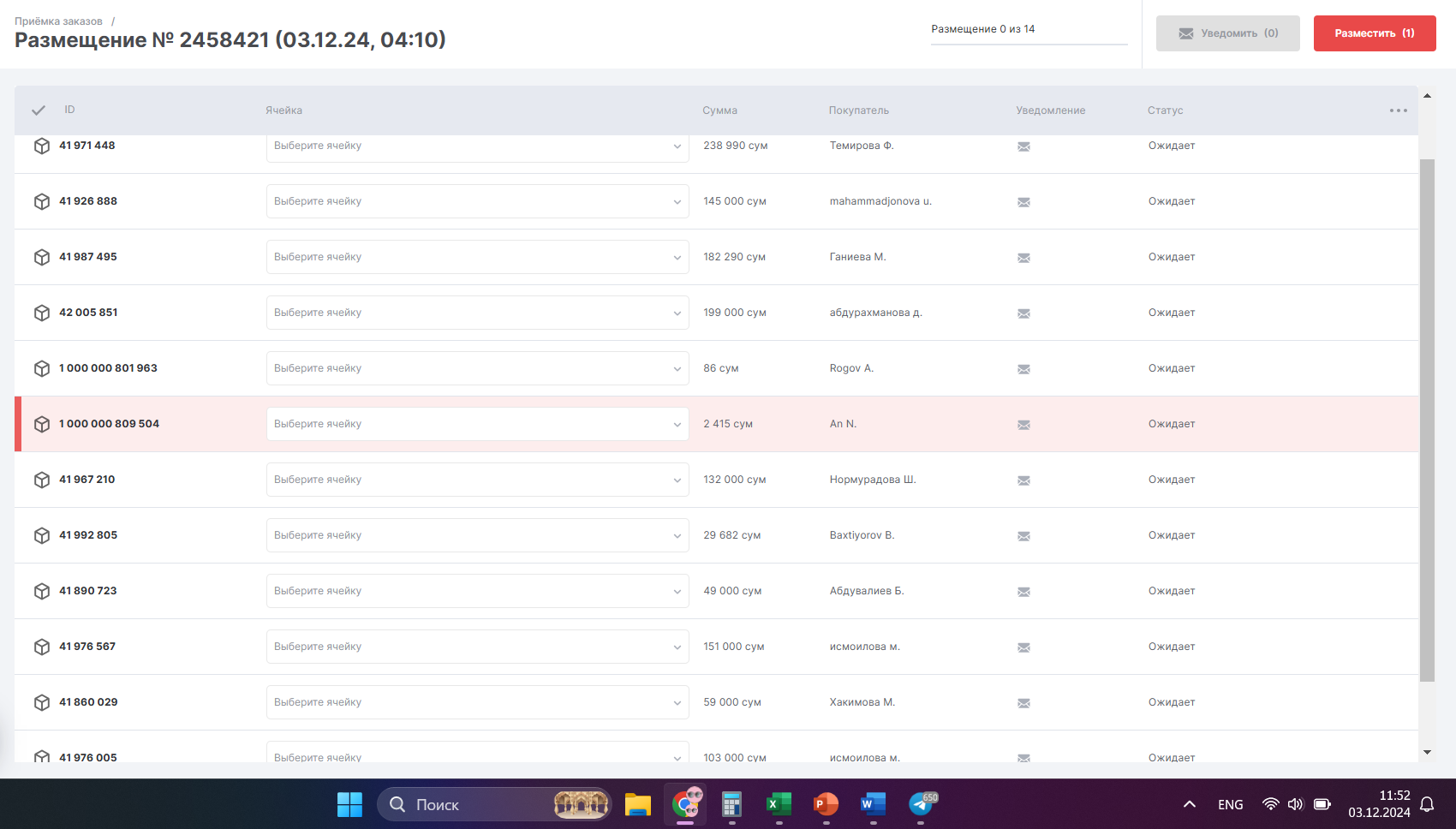Click the Уведомить (0) button
Viewport: 1456px width, 829px height.
(1228, 33)
